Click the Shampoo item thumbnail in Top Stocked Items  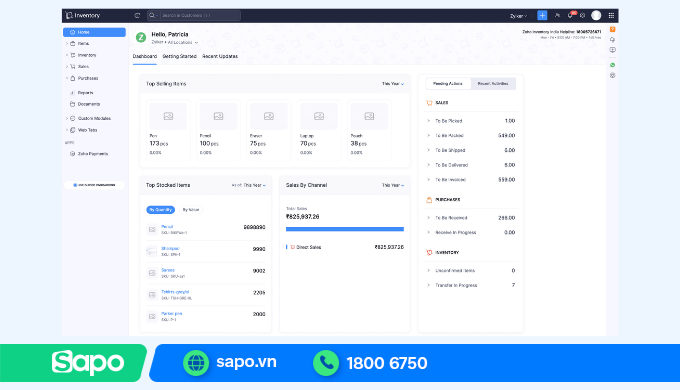coord(152,251)
